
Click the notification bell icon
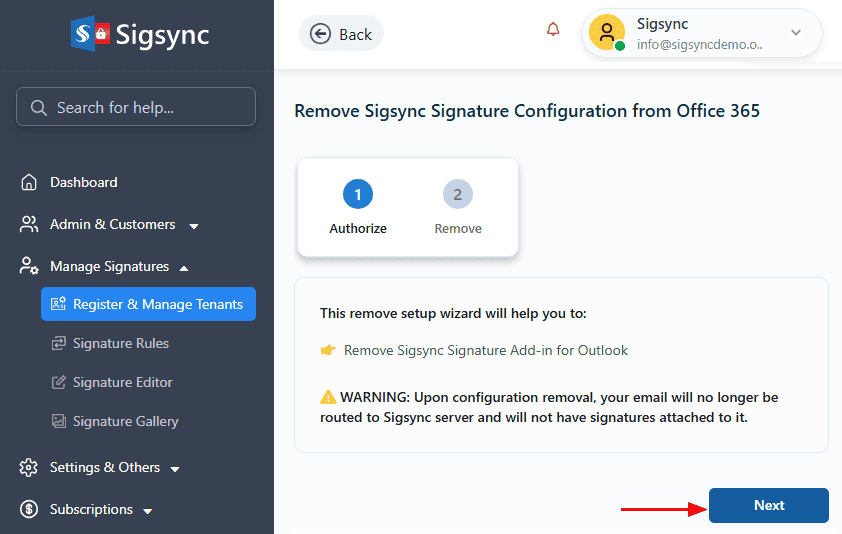553,30
